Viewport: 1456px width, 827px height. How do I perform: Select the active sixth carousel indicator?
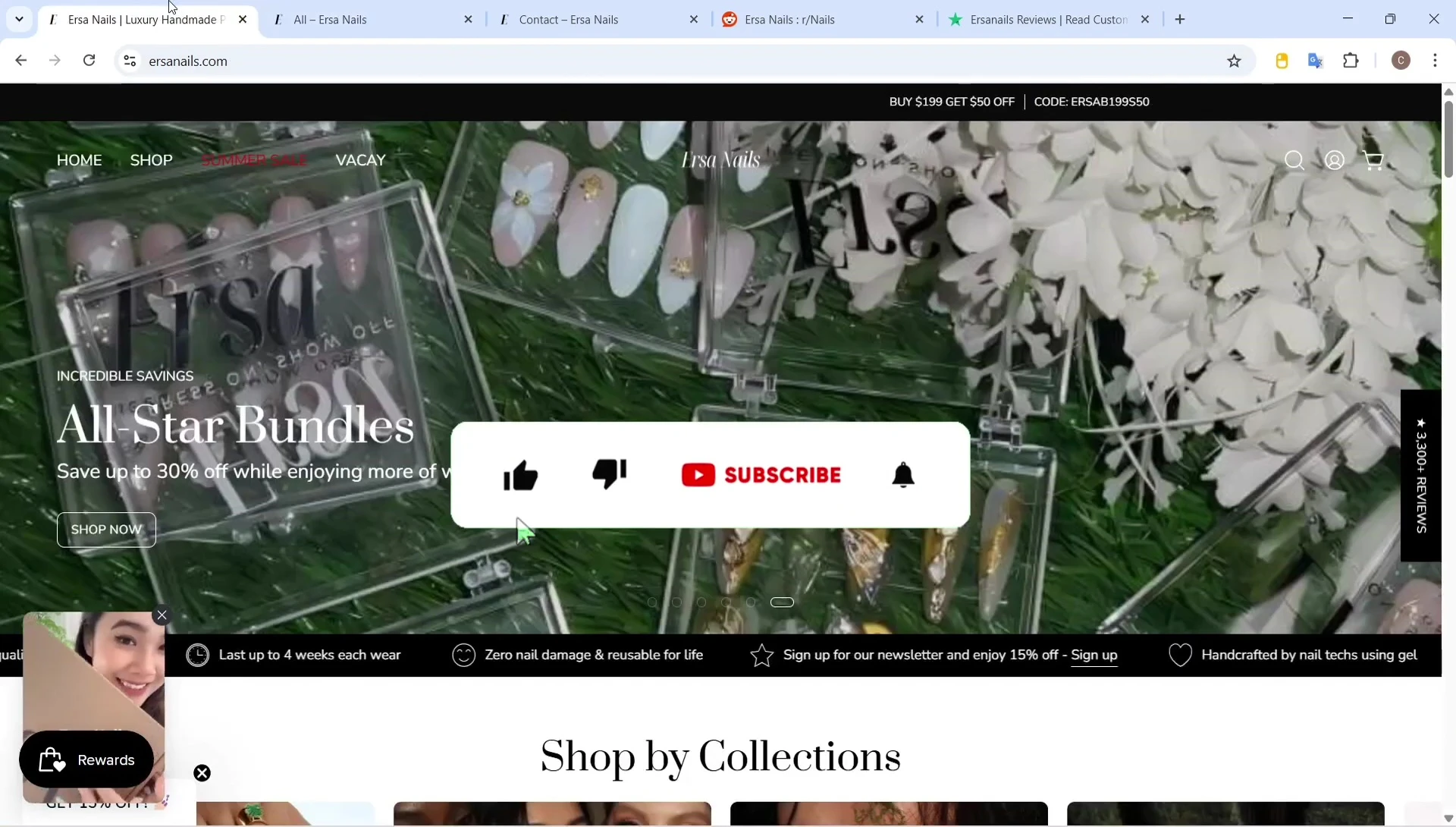click(782, 602)
